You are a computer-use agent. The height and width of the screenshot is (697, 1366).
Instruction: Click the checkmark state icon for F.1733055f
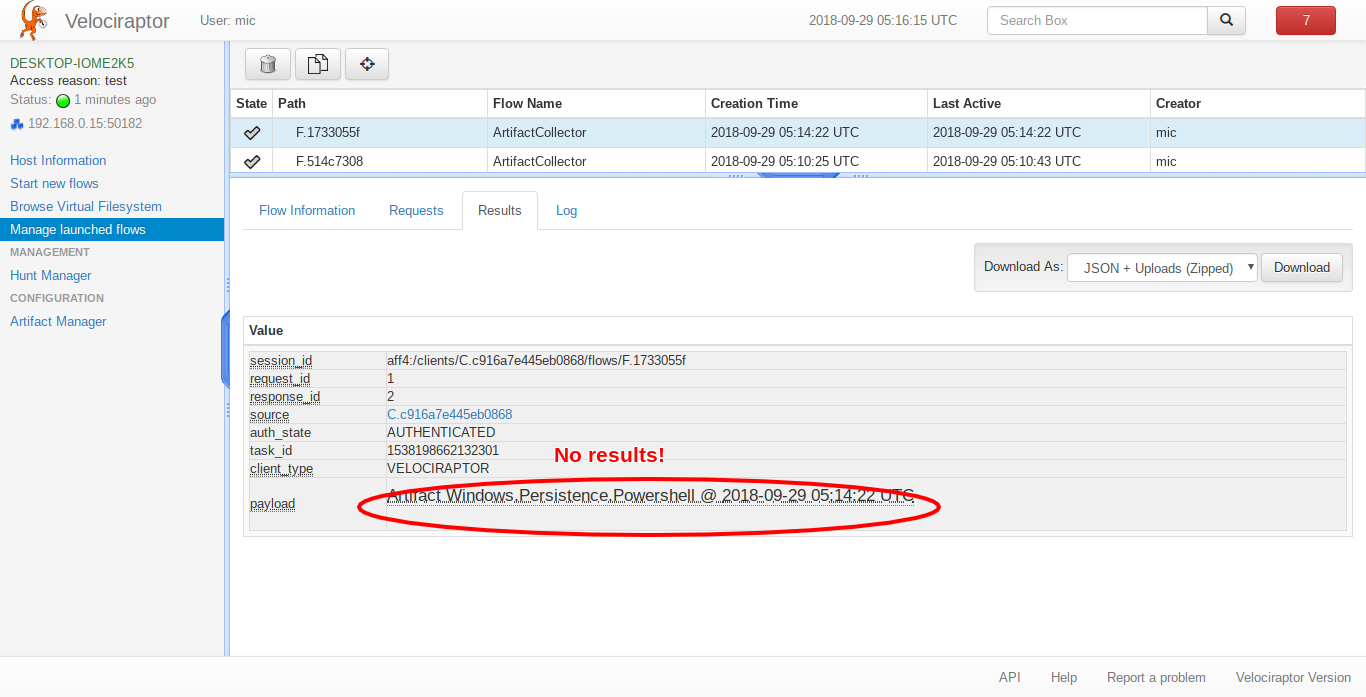252,132
